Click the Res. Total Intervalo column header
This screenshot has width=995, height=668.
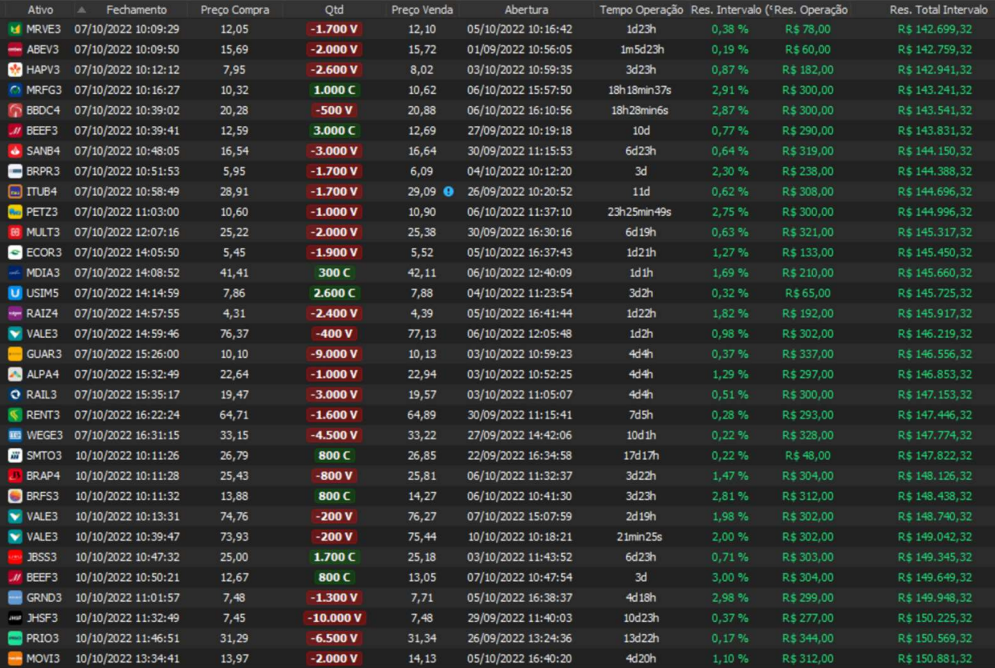pos(929,9)
